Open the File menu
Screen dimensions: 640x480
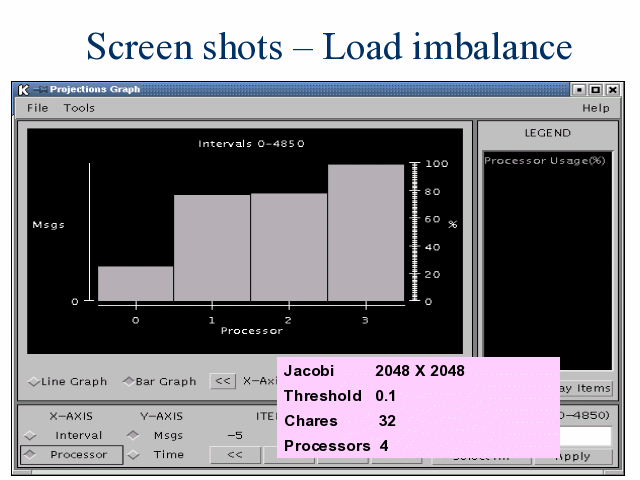37,107
